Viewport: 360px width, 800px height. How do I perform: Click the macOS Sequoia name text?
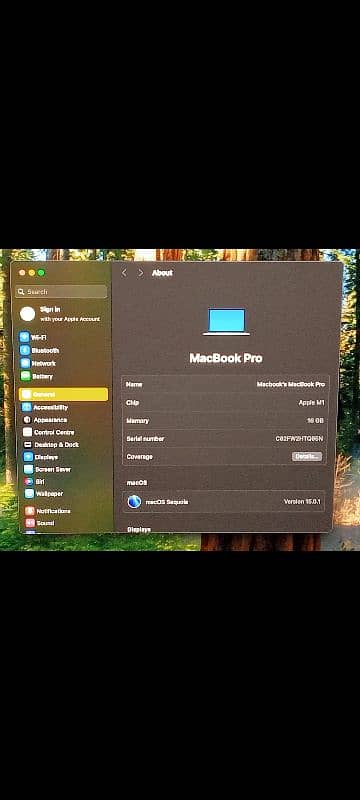pyautogui.click(x=167, y=502)
